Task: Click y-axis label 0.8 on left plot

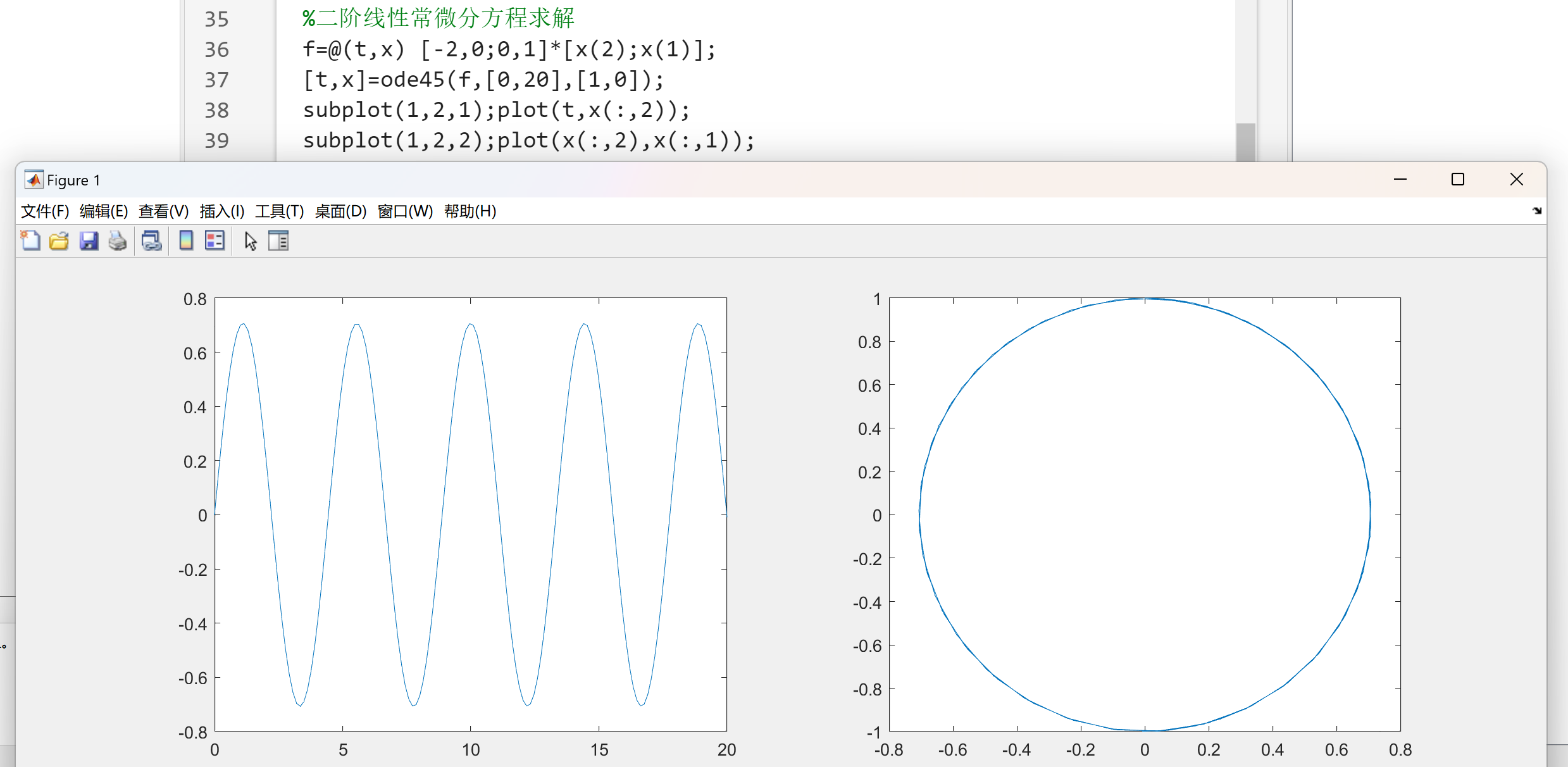Action: pos(195,299)
